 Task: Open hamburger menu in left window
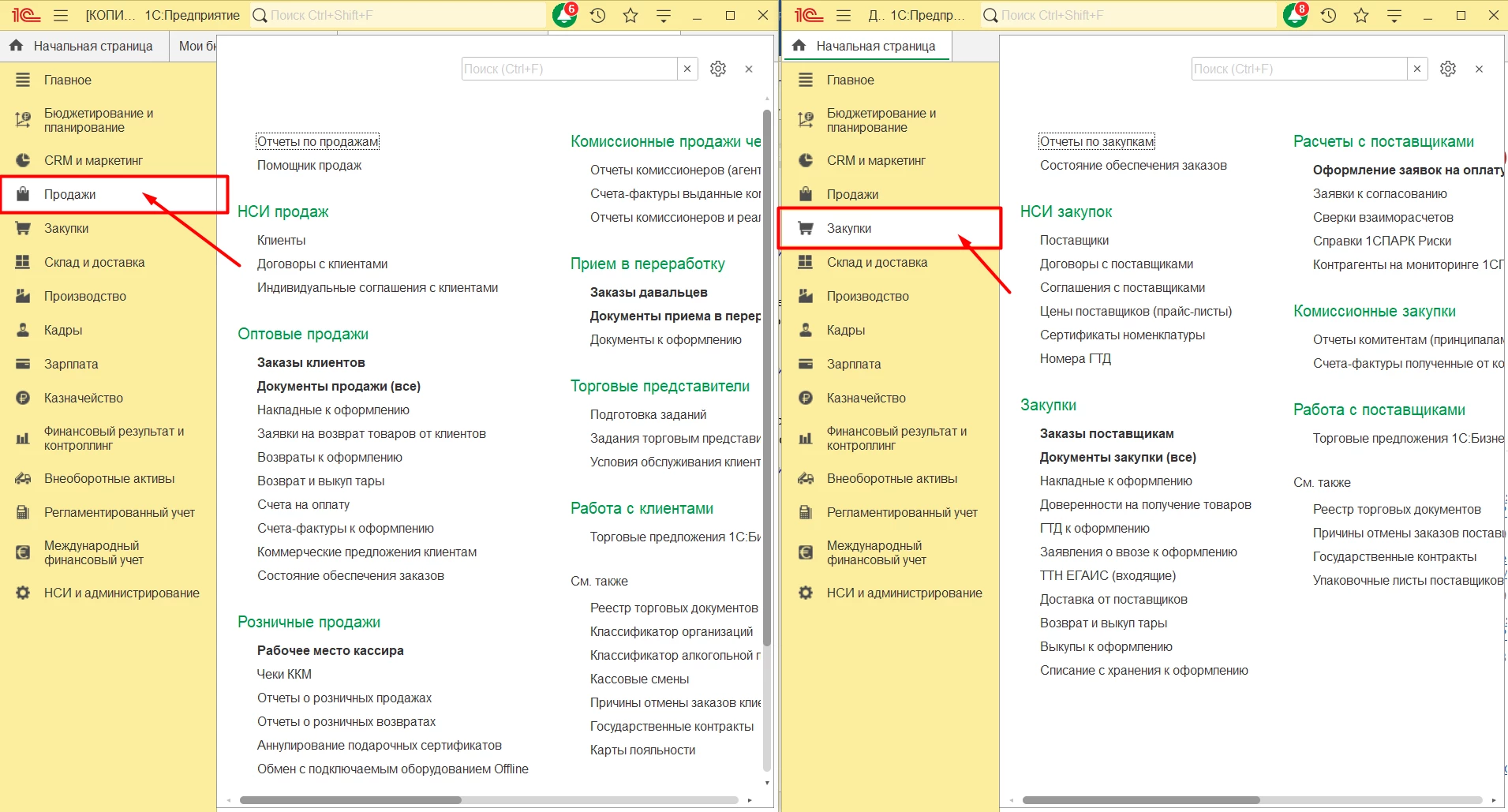pyautogui.click(x=61, y=15)
